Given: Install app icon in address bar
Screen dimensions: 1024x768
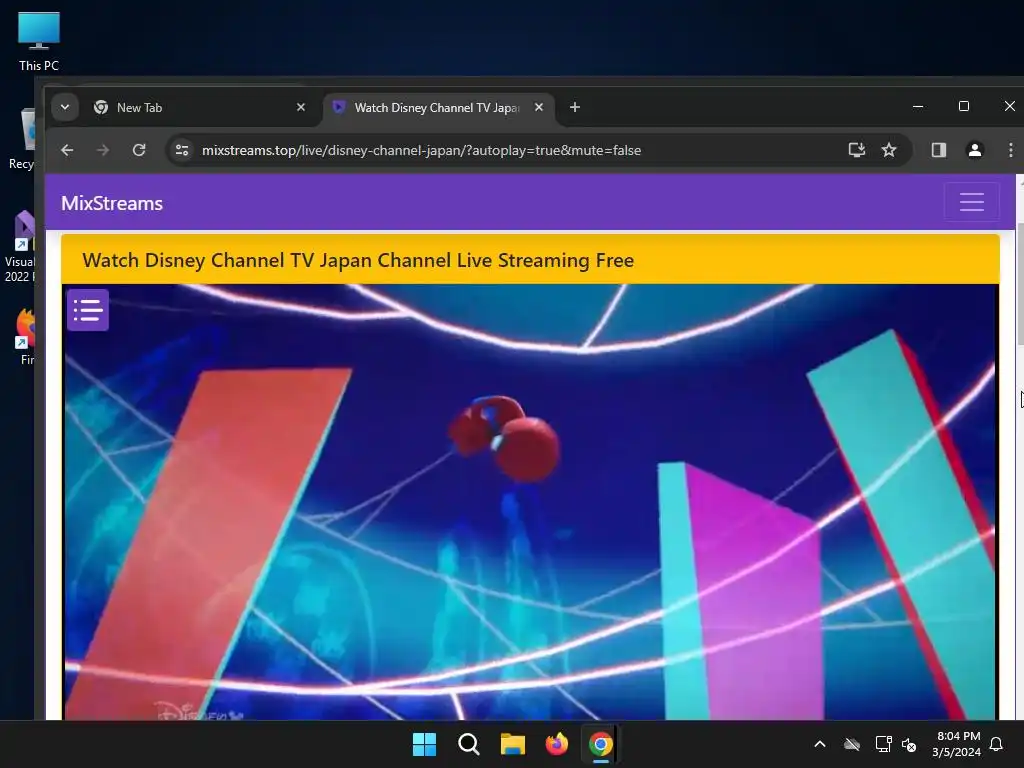Looking at the screenshot, I should tap(857, 150).
